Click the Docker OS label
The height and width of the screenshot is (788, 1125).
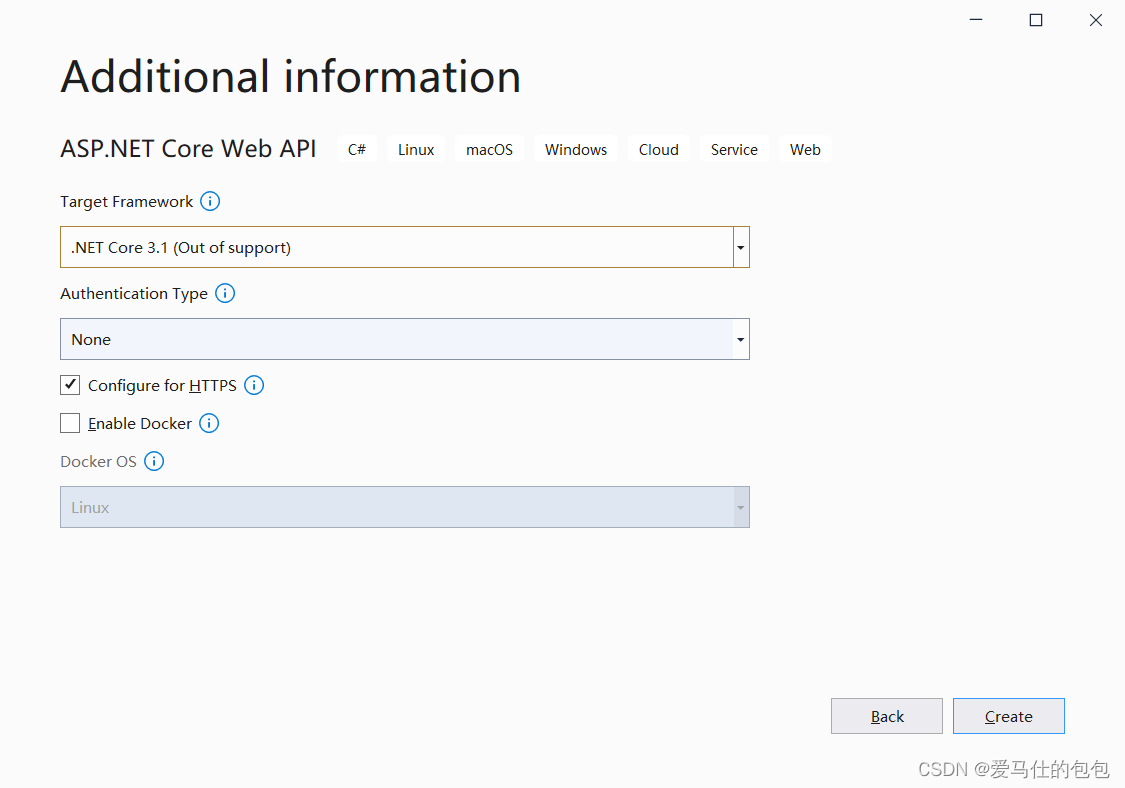pyautogui.click(x=98, y=461)
